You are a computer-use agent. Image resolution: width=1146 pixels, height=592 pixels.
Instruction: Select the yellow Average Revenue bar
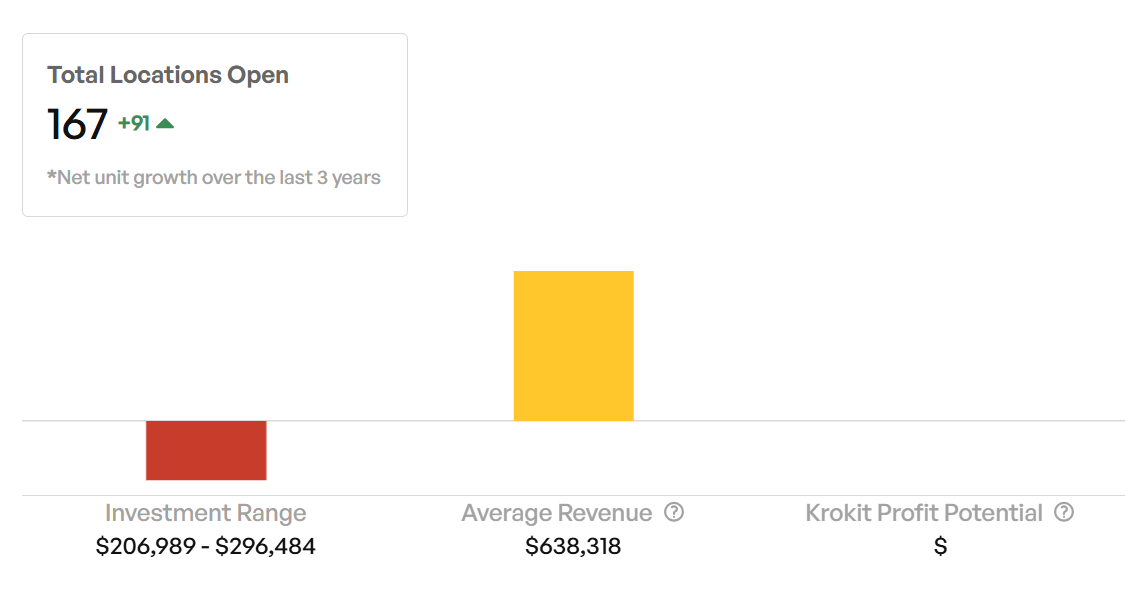tap(574, 346)
